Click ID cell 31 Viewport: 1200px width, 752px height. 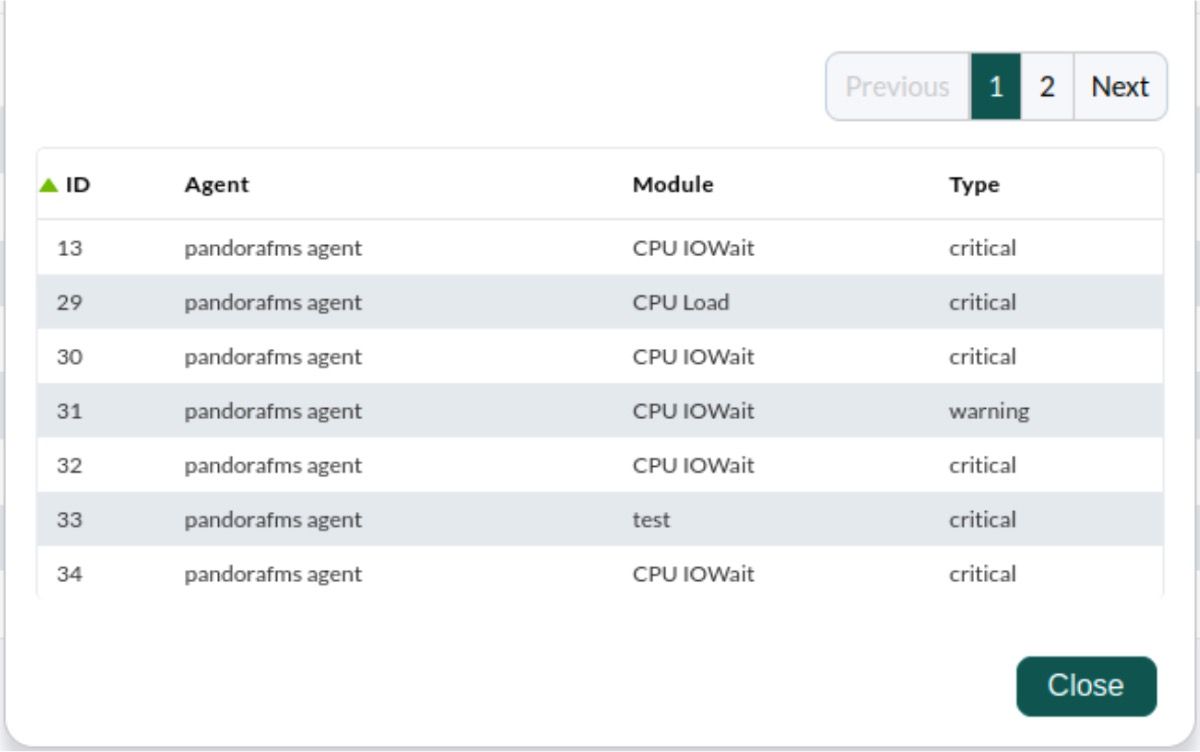[x=69, y=411]
